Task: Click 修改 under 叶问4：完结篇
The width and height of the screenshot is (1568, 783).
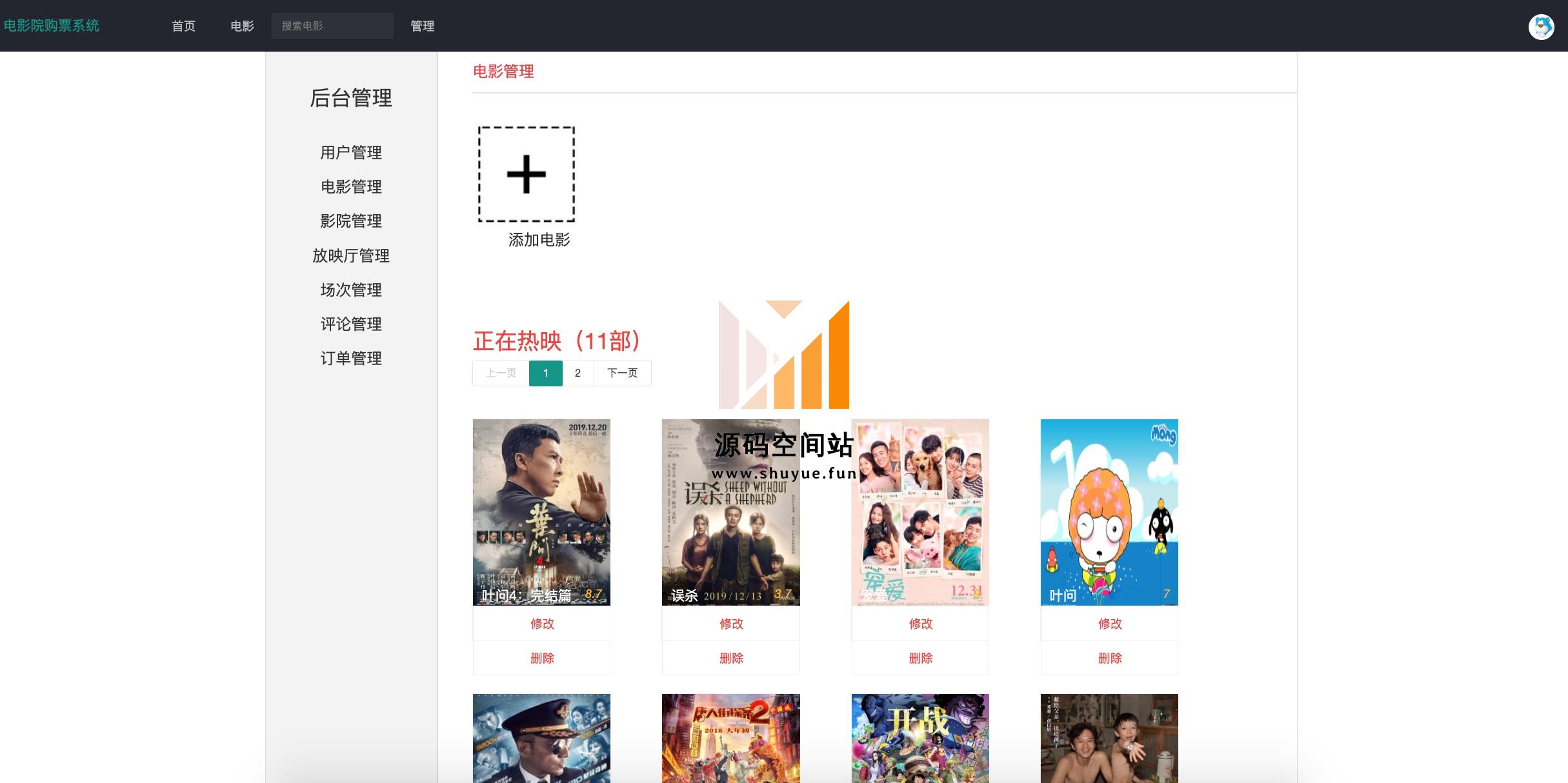Action: pos(541,623)
